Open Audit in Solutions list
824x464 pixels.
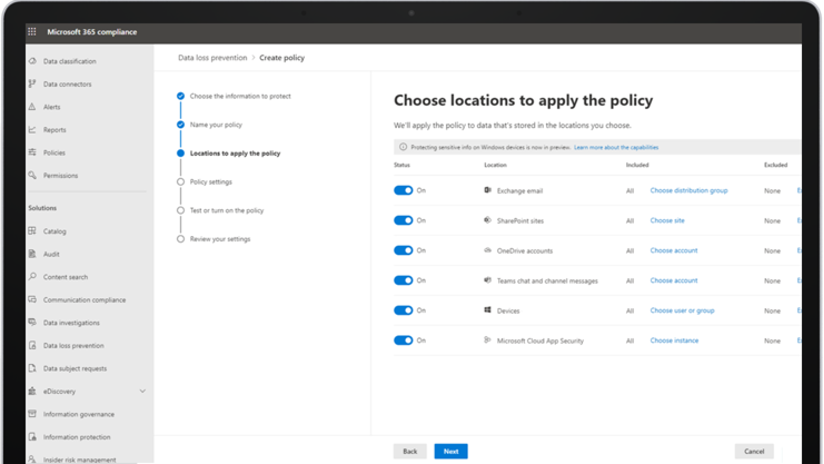coord(51,254)
